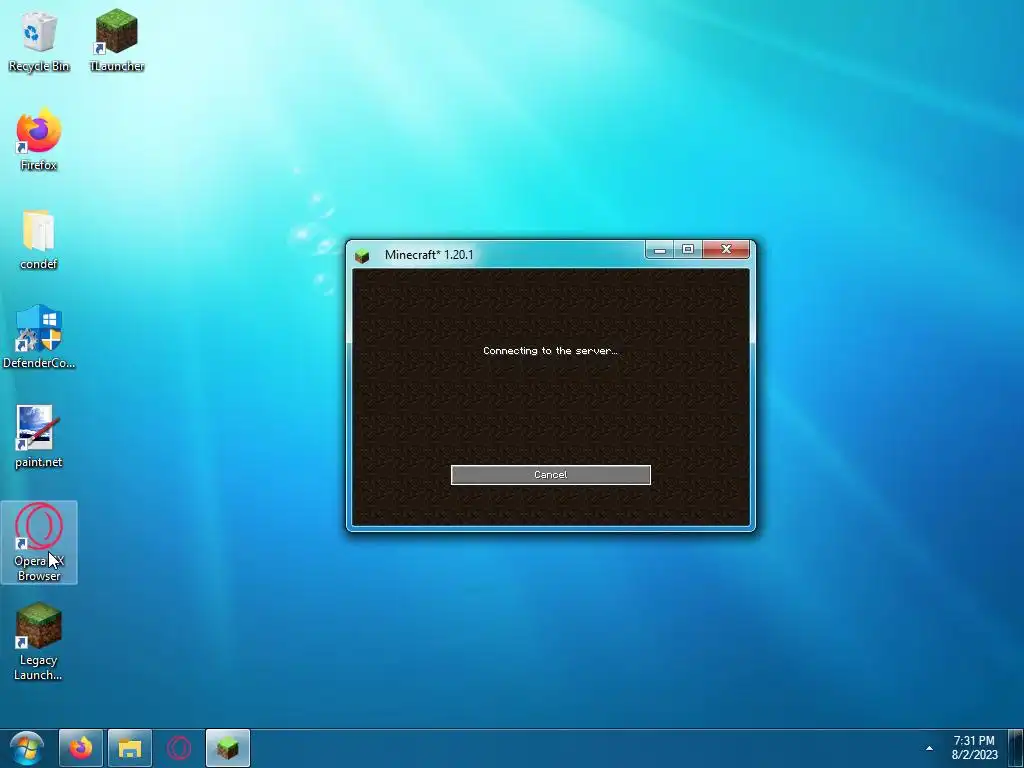
Task: Select the DefenderControl desktop shortcut
Action: (39, 338)
